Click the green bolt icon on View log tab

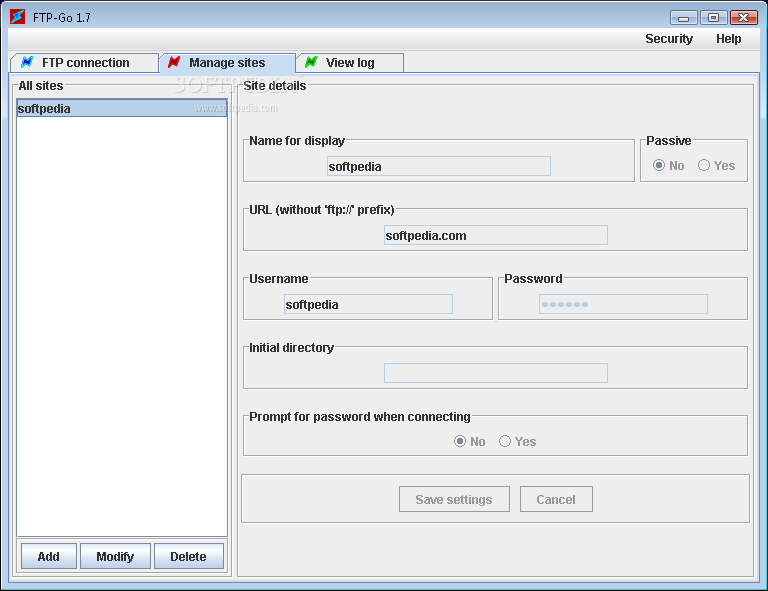tap(311, 62)
